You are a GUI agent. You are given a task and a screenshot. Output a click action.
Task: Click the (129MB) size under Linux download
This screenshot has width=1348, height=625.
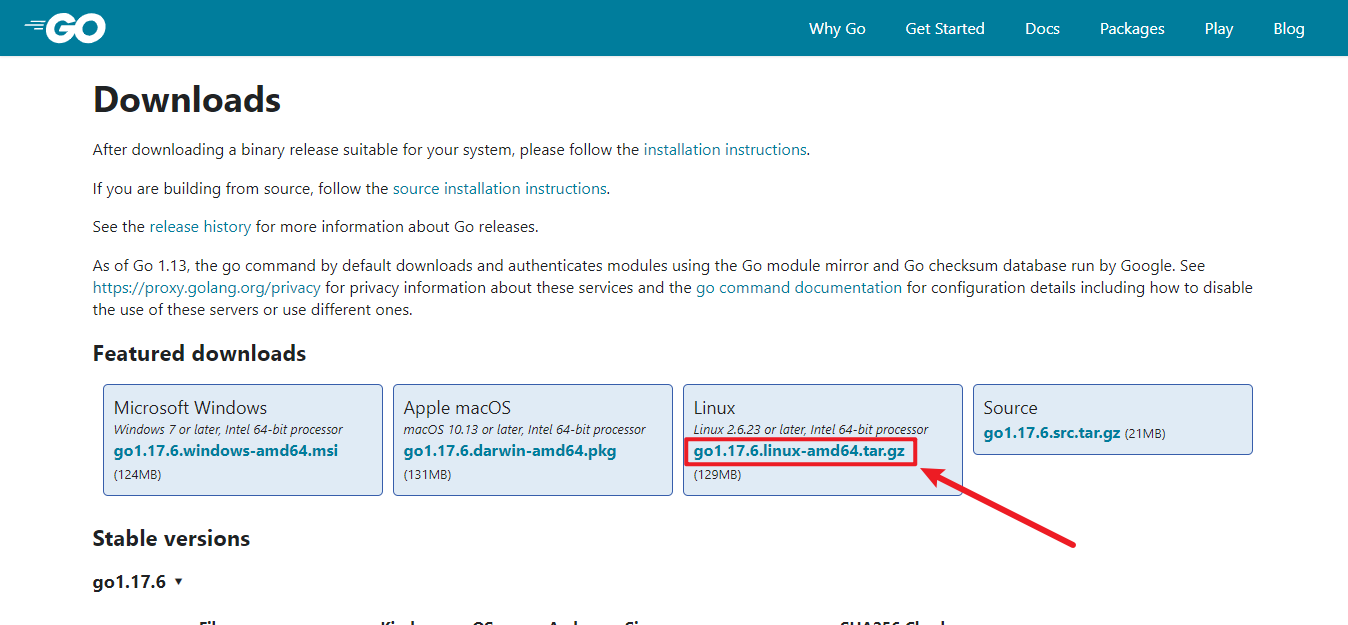[x=717, y=474]
